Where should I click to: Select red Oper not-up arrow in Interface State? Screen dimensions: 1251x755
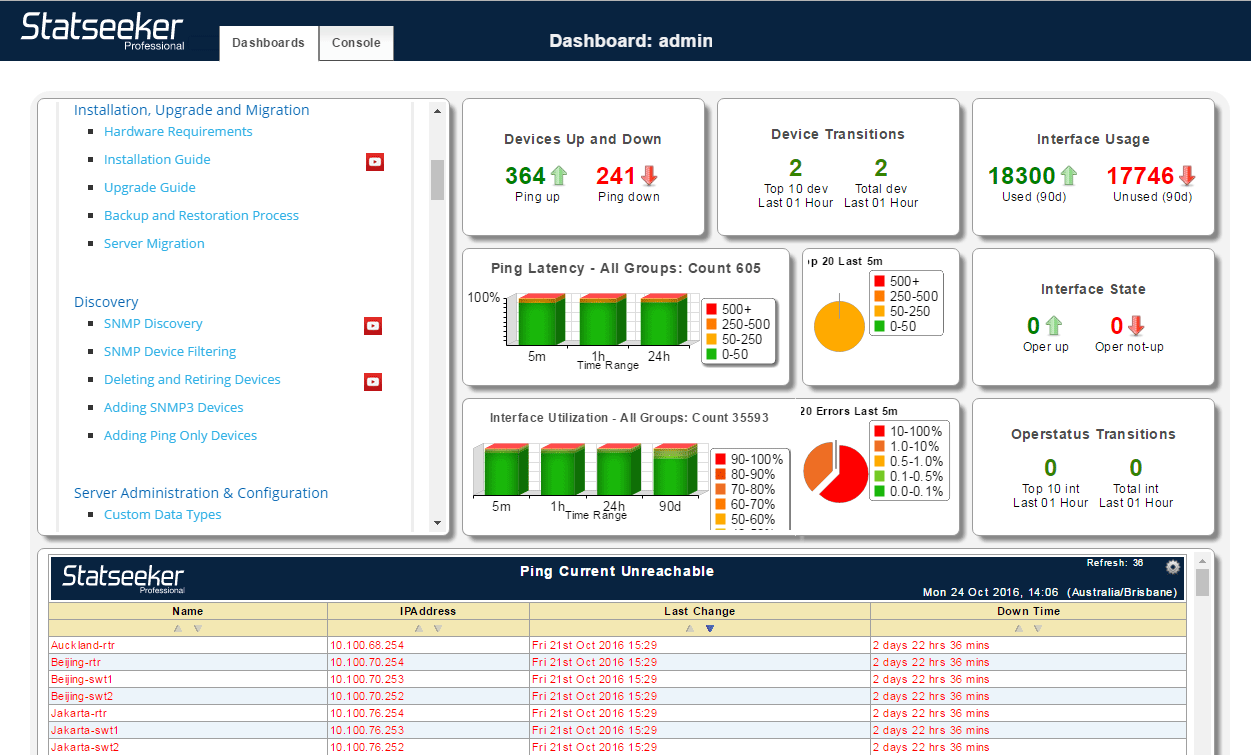click(x=1135, y=326)
